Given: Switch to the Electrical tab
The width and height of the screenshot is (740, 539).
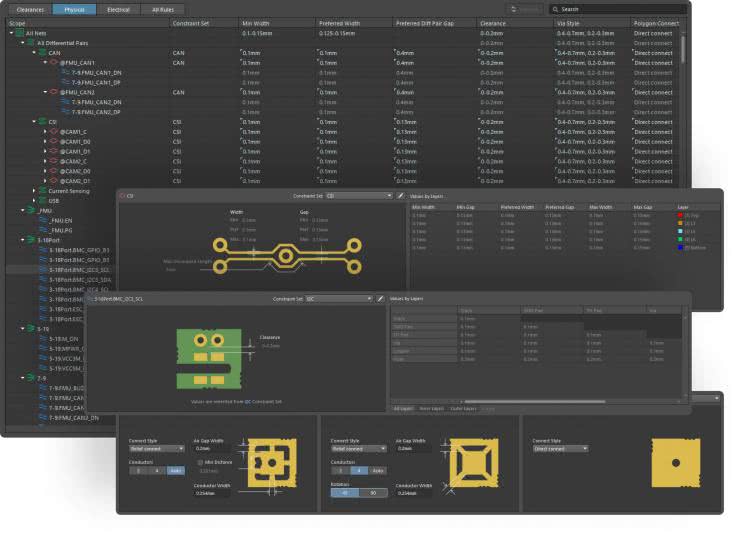Looking at the screenshot, I should click(118, 9).
